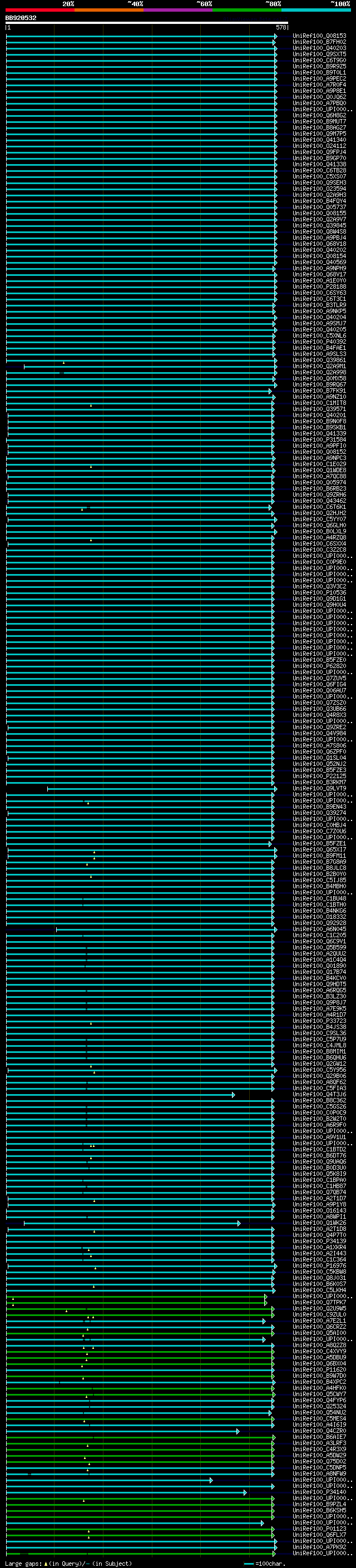Click the purple ~60% identity color bar
356x1568 pixels.
[179, 10]
